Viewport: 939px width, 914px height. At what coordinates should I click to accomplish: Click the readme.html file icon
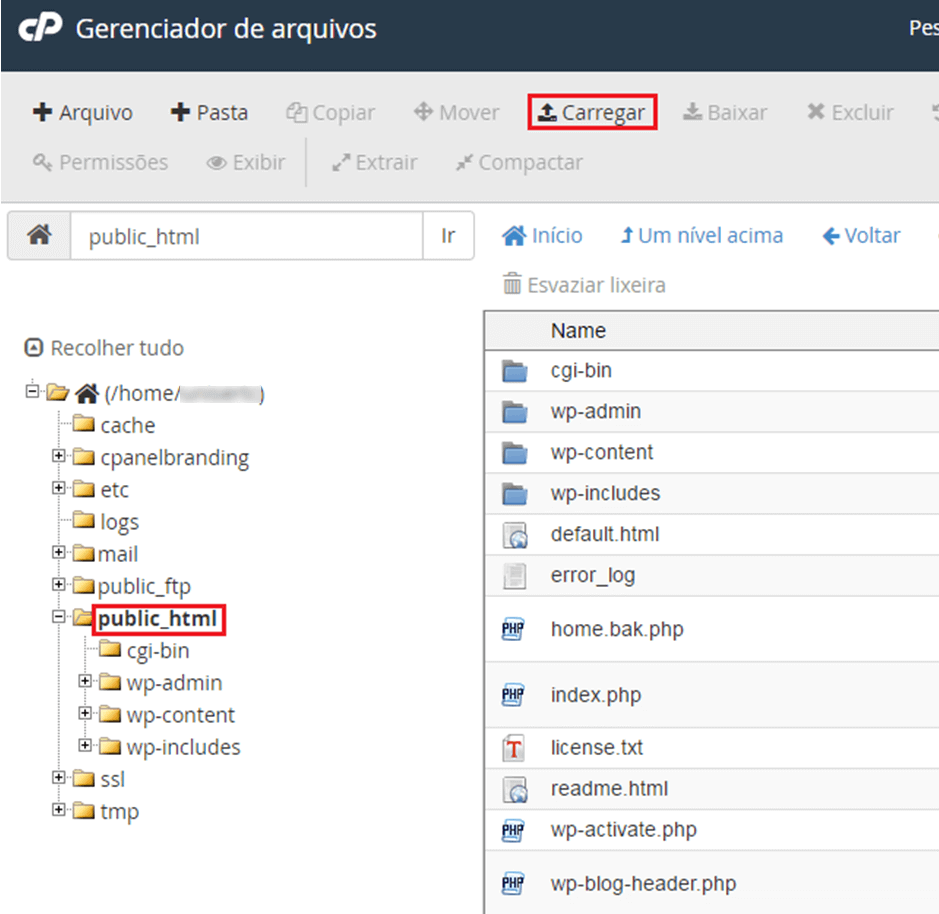click(x=515, y=789)
